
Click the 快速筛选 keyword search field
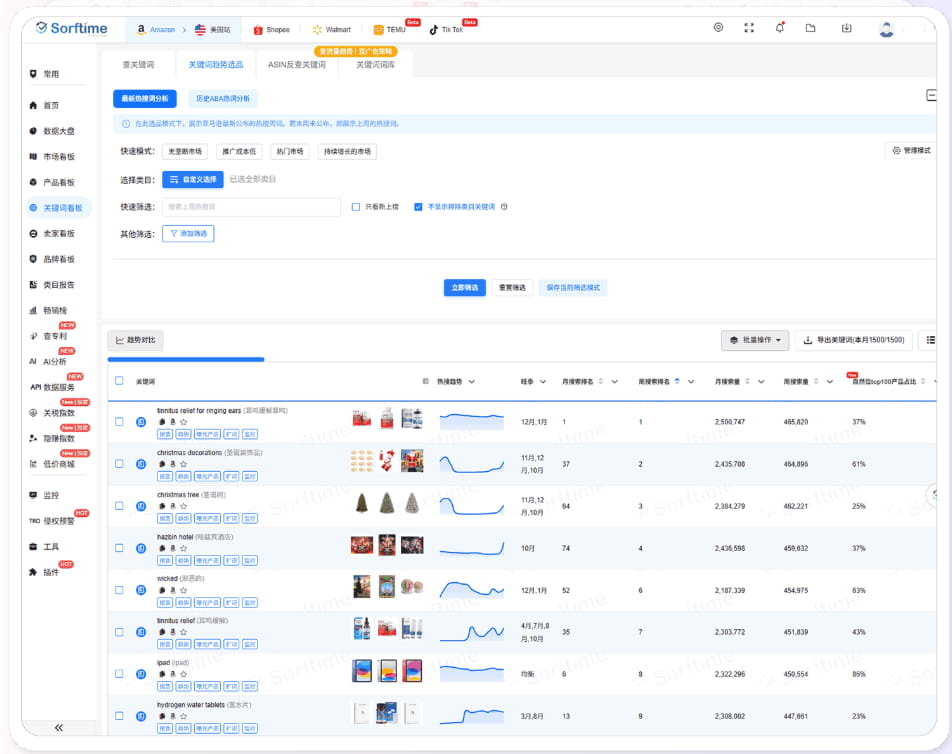(x=251, y=207)
